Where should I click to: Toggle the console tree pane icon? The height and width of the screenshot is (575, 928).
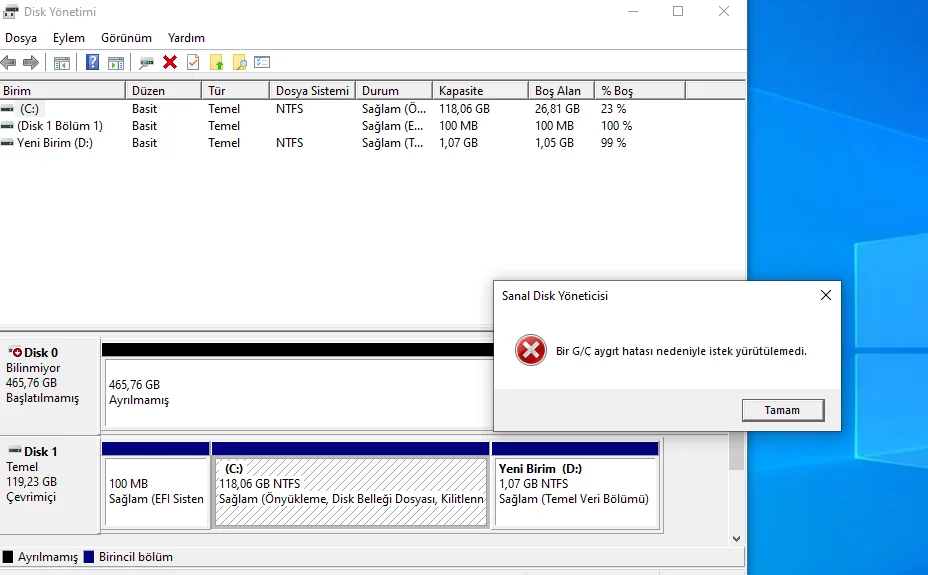62,63
